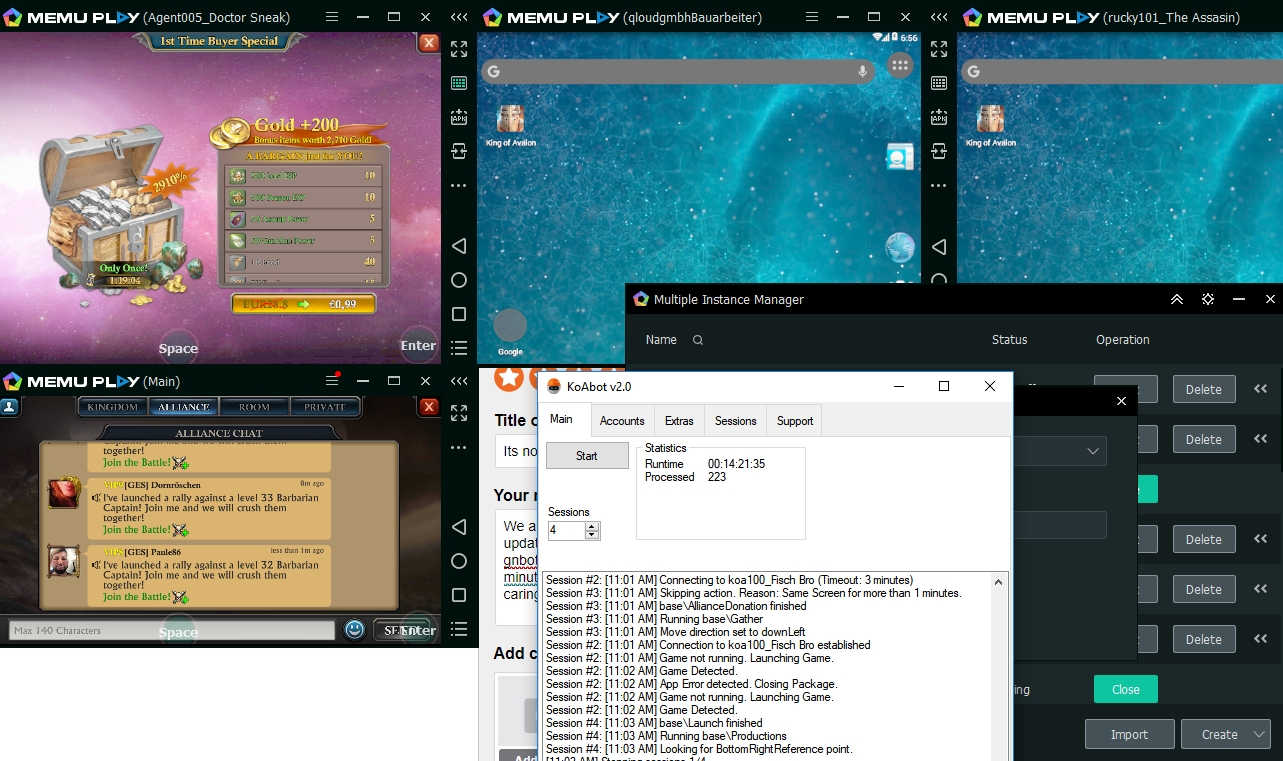Screen dimensions: 1283x761
Task: Switch to the Extras tab in KoAbot
Action: pos(679,421)
